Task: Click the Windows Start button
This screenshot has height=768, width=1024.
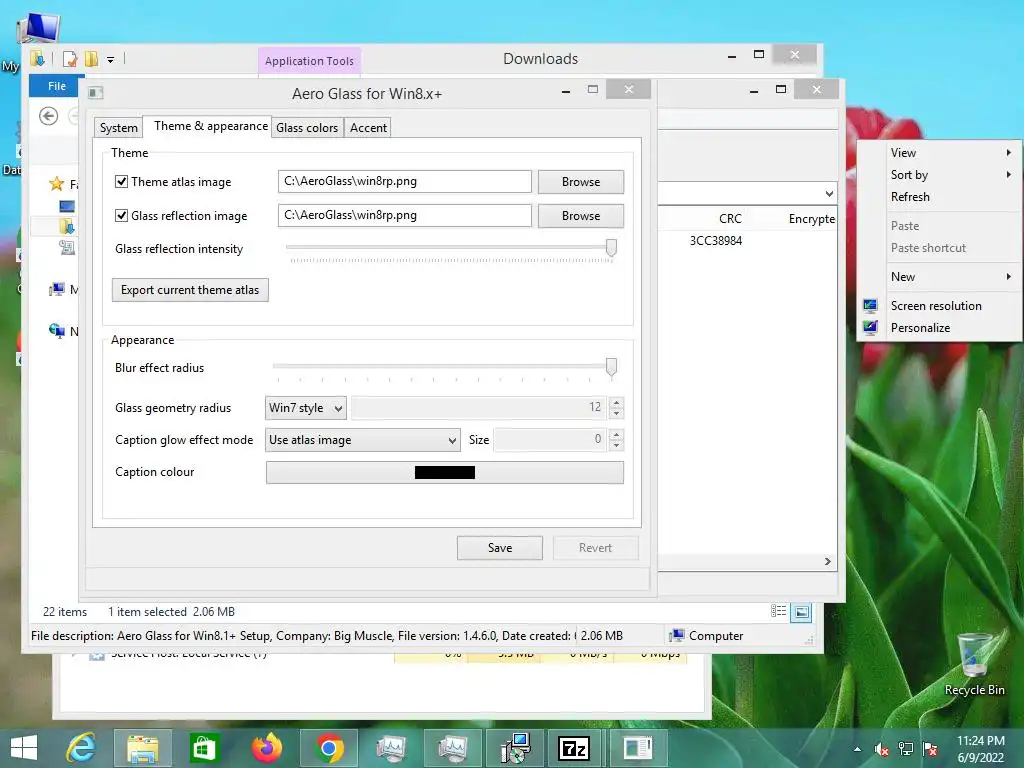Action: [24, 748]
